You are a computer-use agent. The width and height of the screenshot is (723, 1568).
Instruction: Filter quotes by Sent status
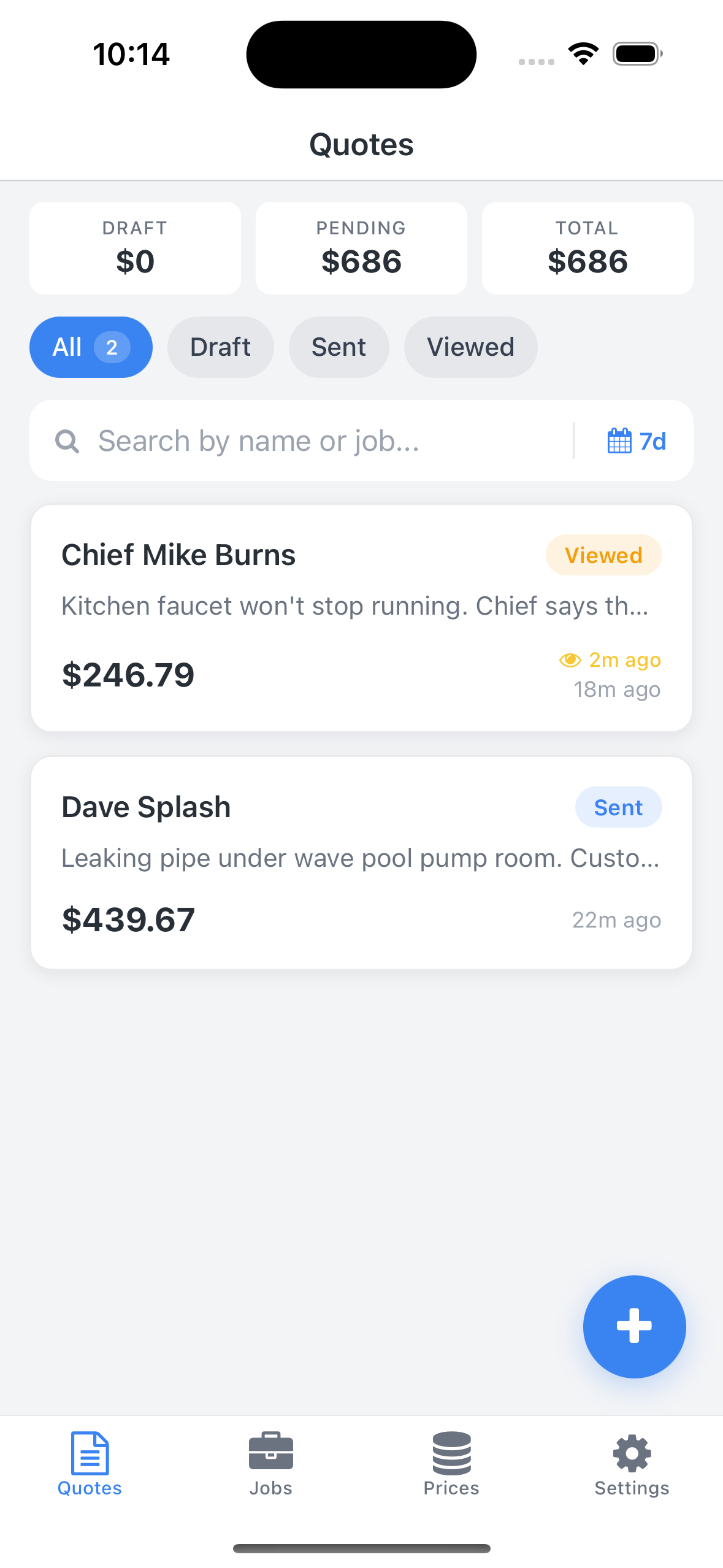(x=339, y=347)
